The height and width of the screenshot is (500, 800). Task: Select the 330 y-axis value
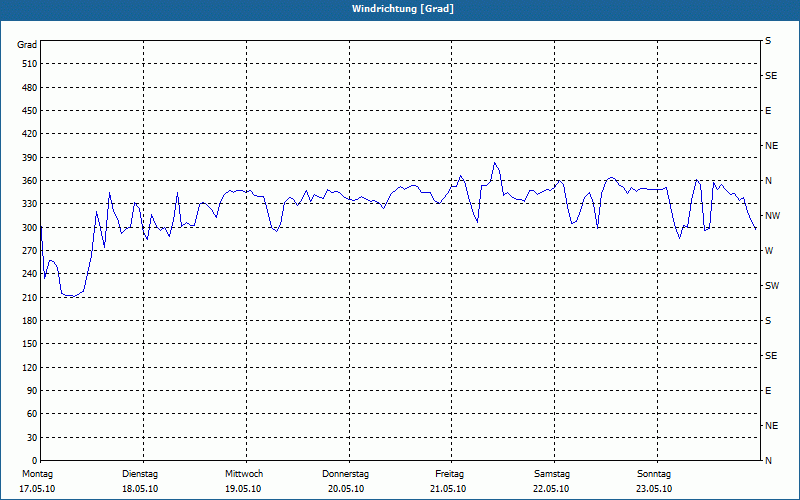(30, 204)
